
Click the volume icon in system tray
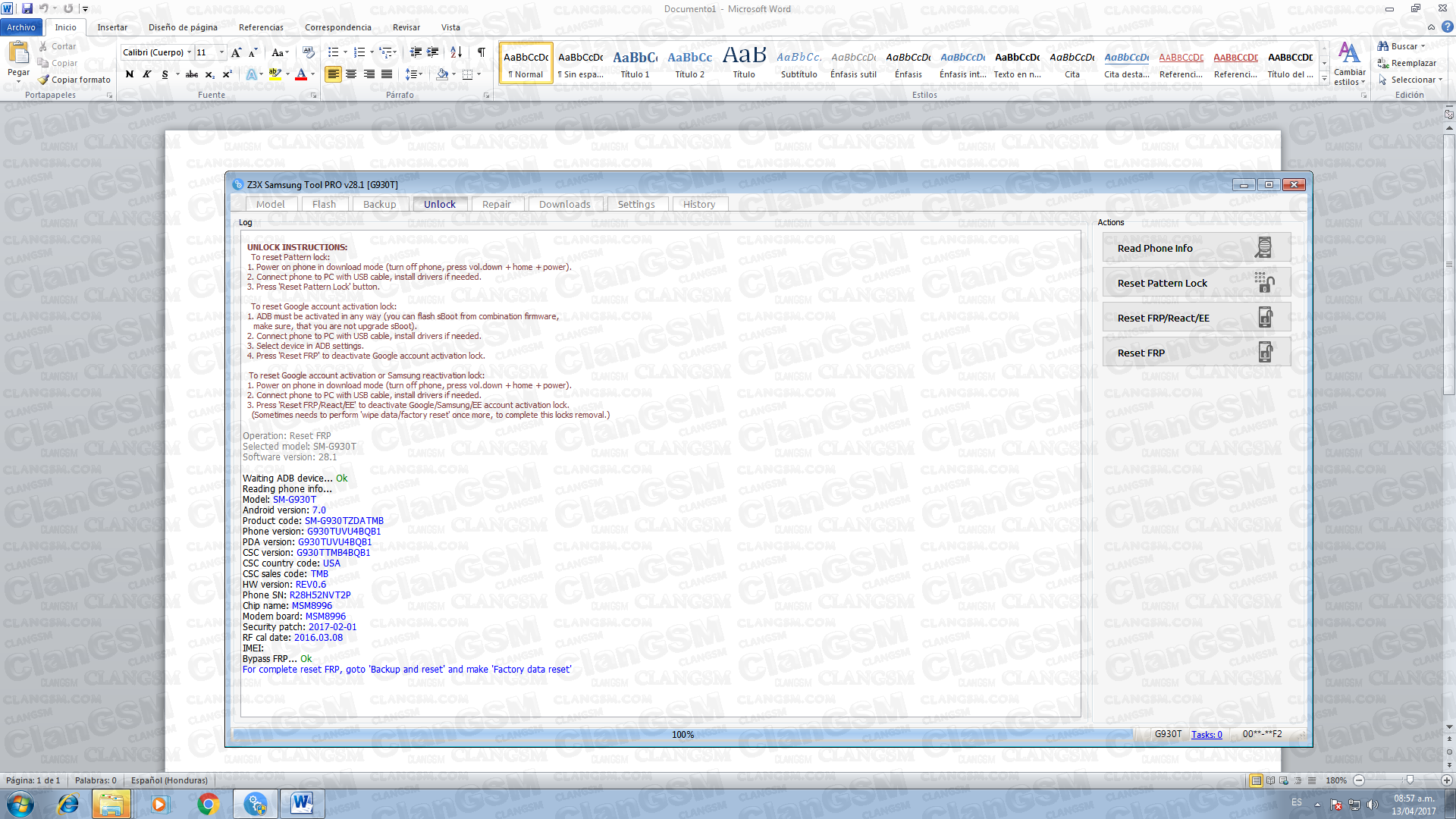click(1372, 804)
